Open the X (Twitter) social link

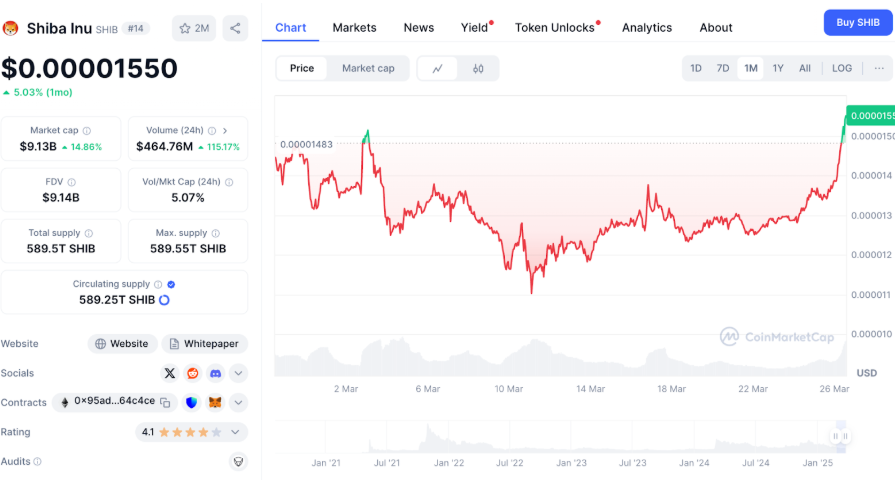click(169, 373)
